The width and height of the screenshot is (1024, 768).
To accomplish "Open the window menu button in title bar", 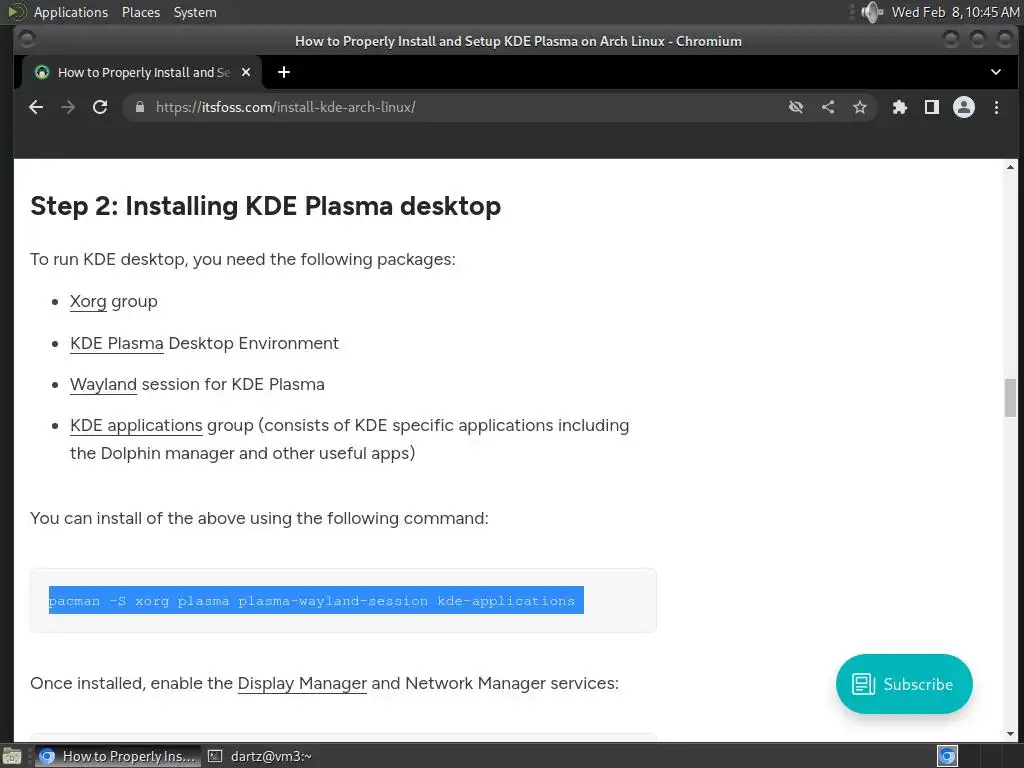I will [x=27, y=40].
